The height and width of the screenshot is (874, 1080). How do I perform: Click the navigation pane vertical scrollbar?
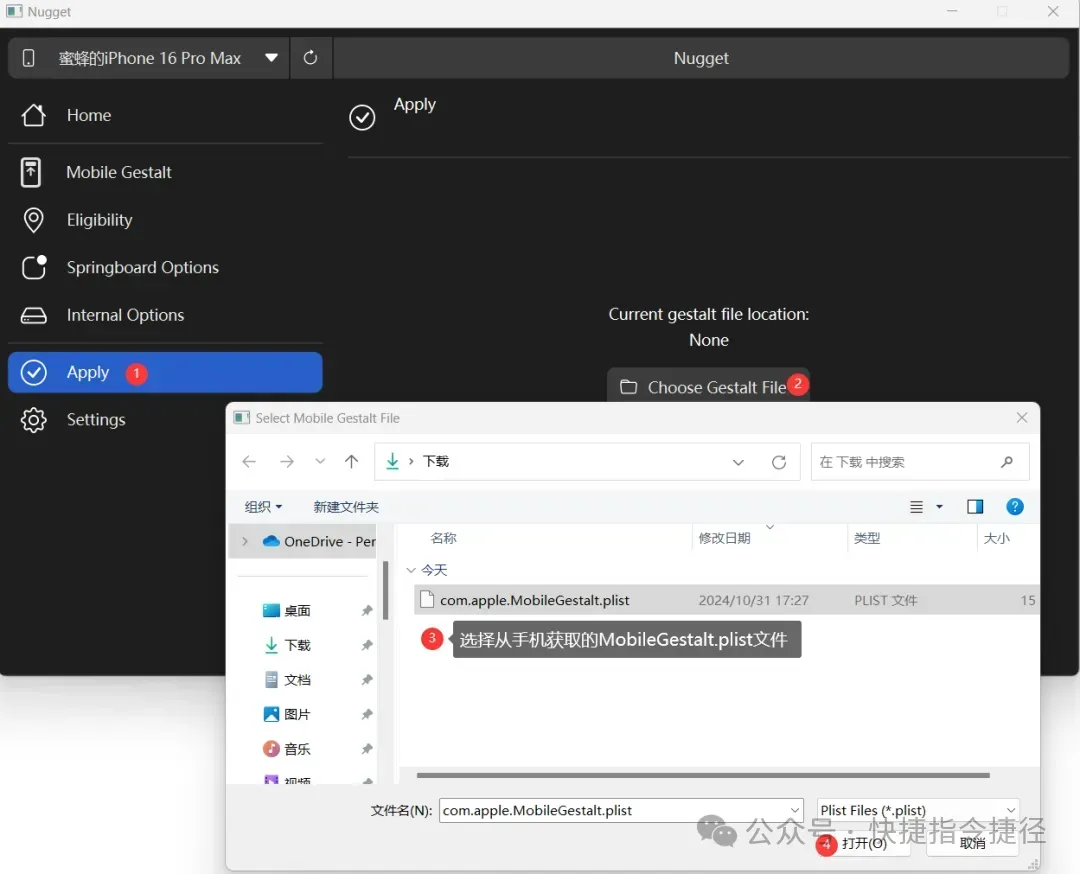tap(386, 590)
